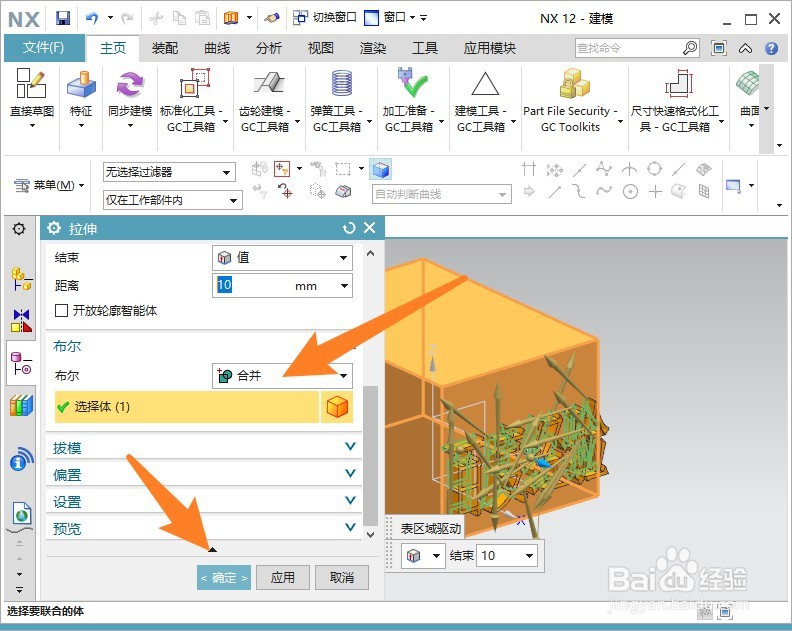Image resolution: width=792 pixels, height=631 pixels.
Task: Click the resource bar settings gear
Action: click(19, 229)
